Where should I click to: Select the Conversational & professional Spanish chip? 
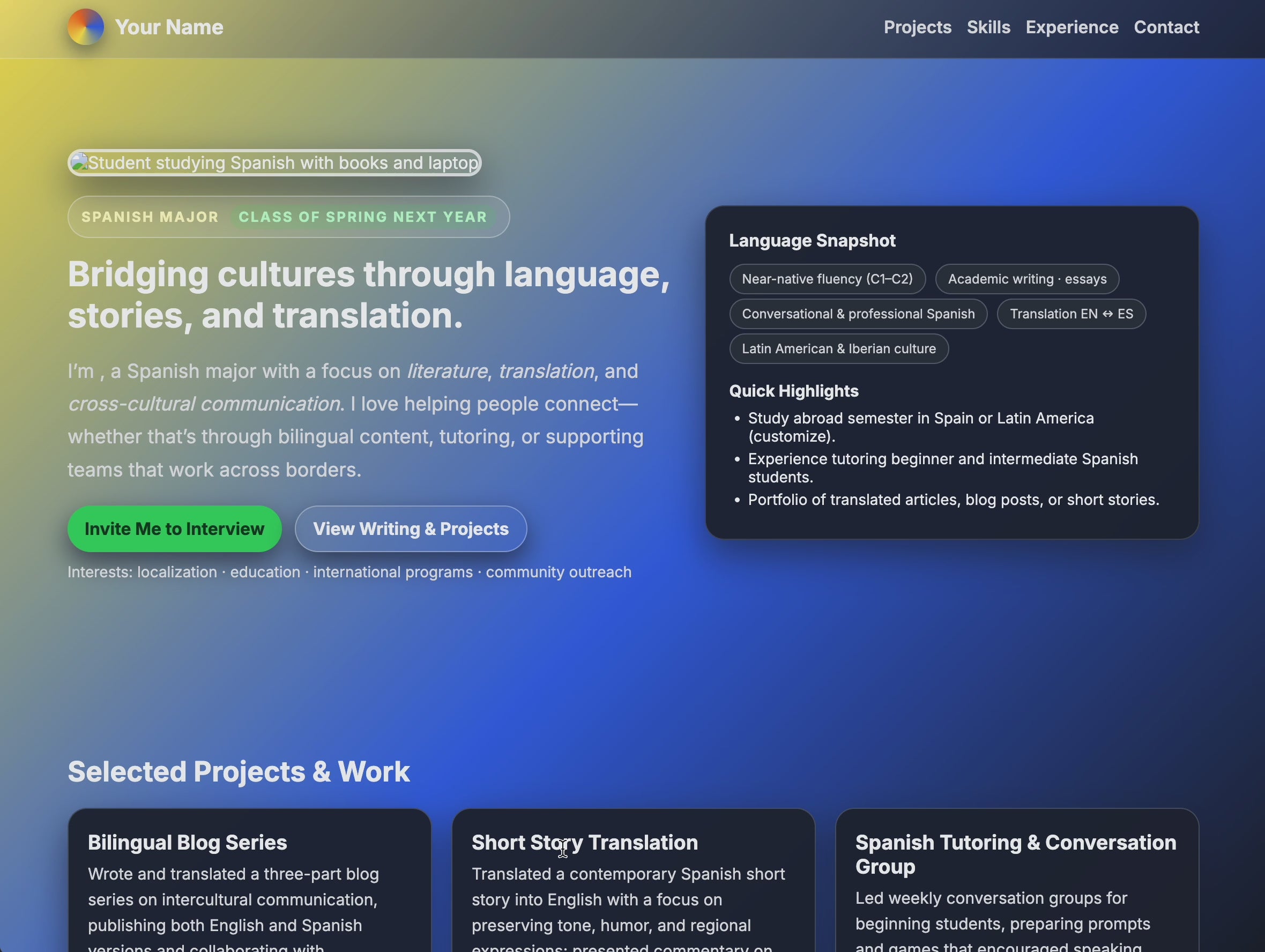[x=858, y=314]
